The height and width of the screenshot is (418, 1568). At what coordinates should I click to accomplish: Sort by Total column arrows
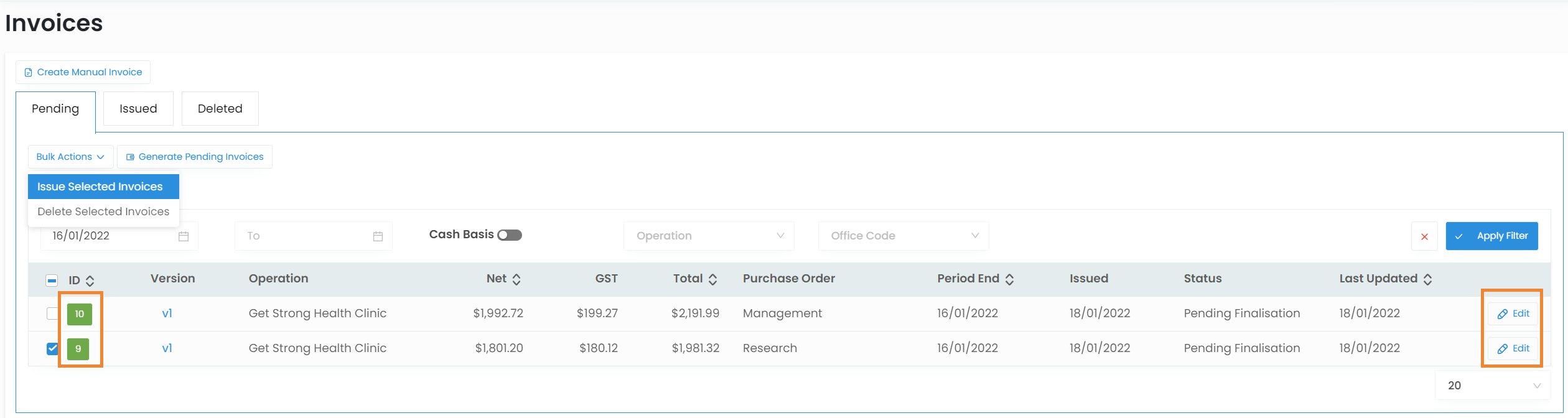pos(713,279)
